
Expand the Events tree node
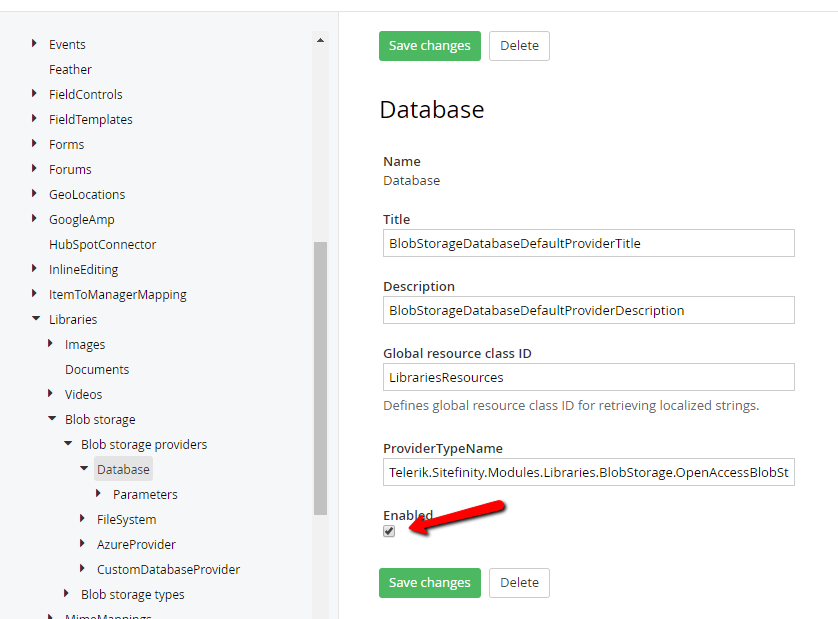click(x=35, y=44)
